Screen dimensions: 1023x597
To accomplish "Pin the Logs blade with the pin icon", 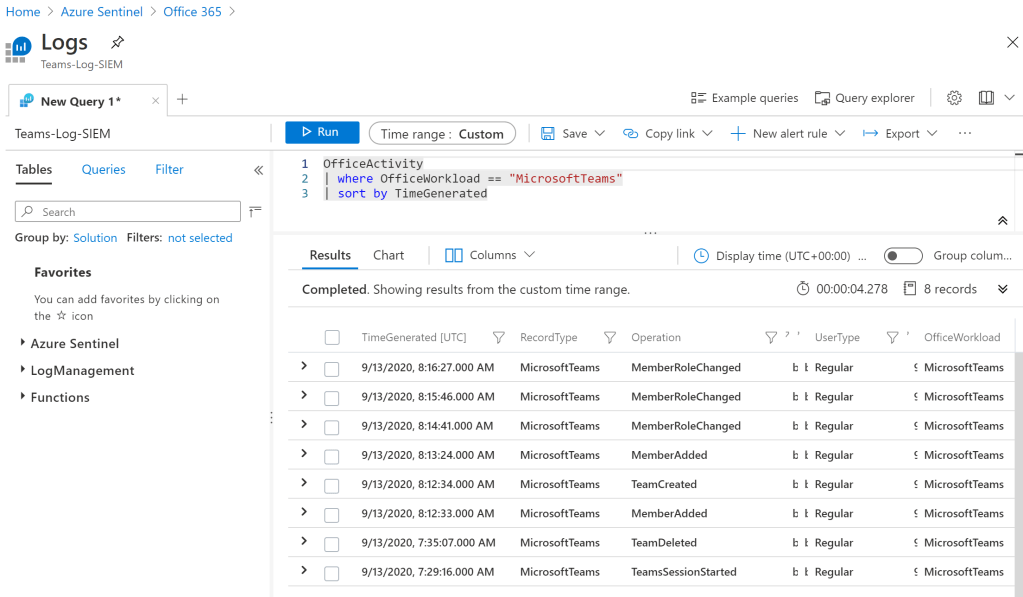I will [117, 43].
